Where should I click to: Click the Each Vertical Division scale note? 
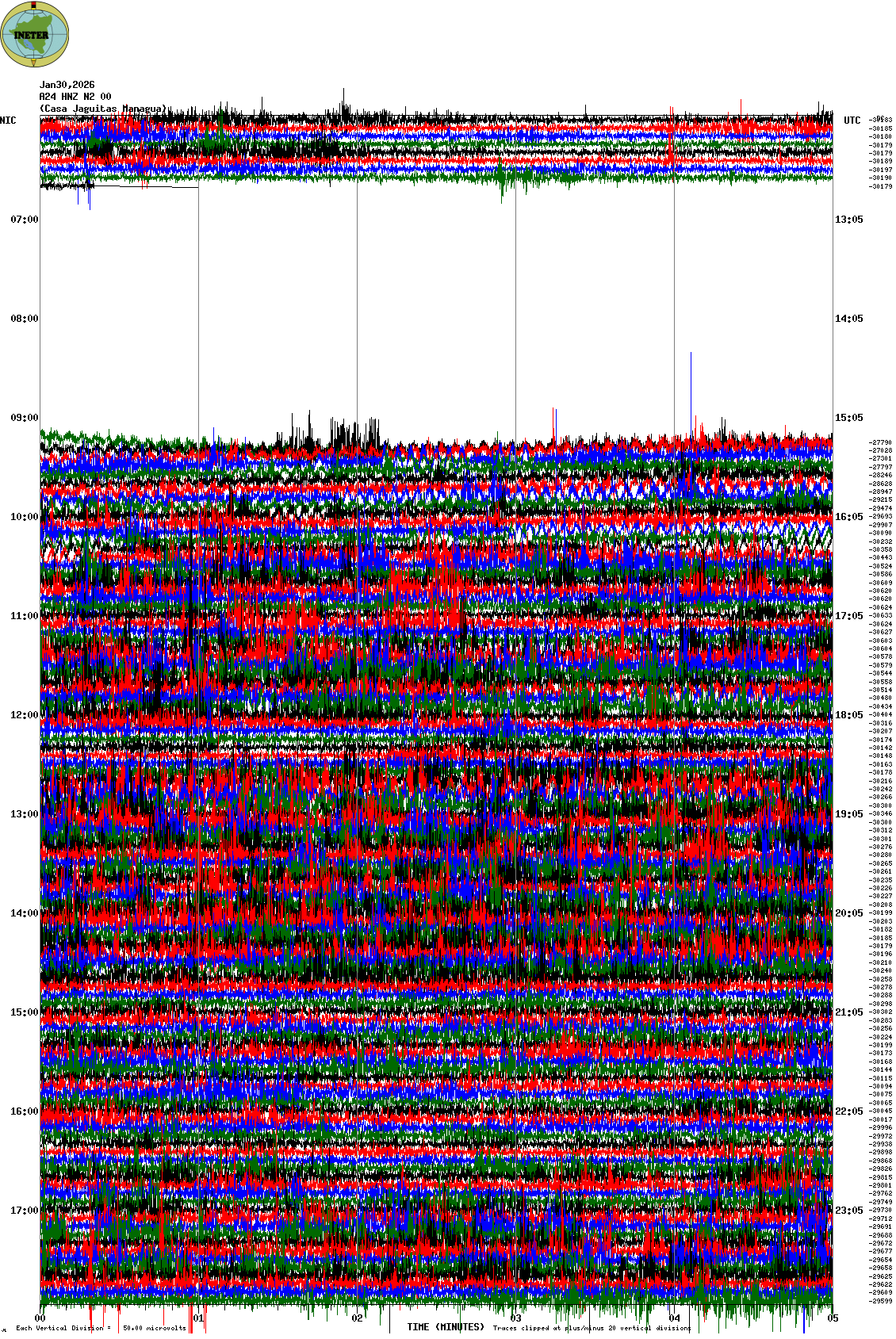click(x=101, y=1328)
